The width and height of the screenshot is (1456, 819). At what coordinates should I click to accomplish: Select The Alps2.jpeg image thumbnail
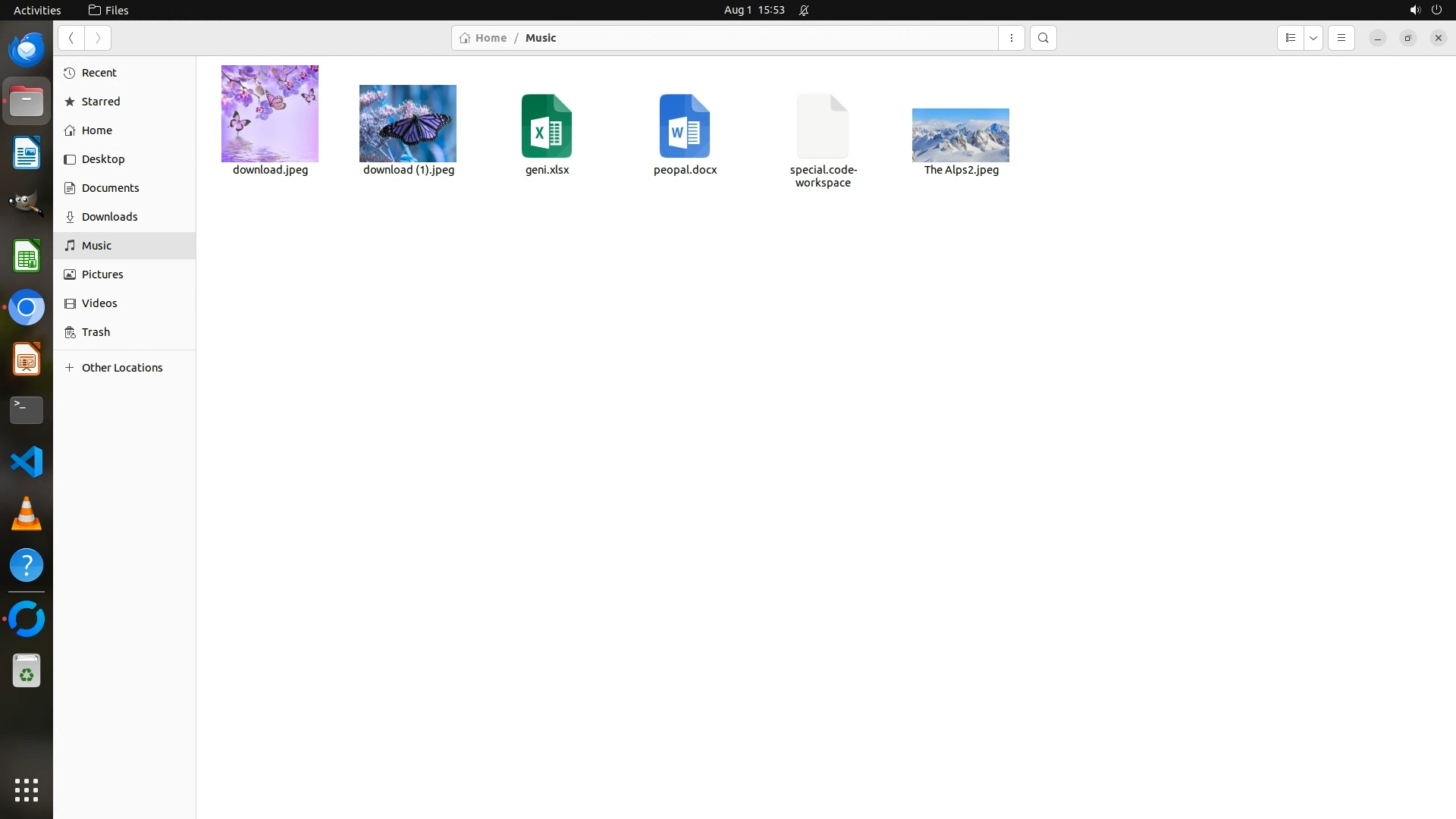[960, 135]
